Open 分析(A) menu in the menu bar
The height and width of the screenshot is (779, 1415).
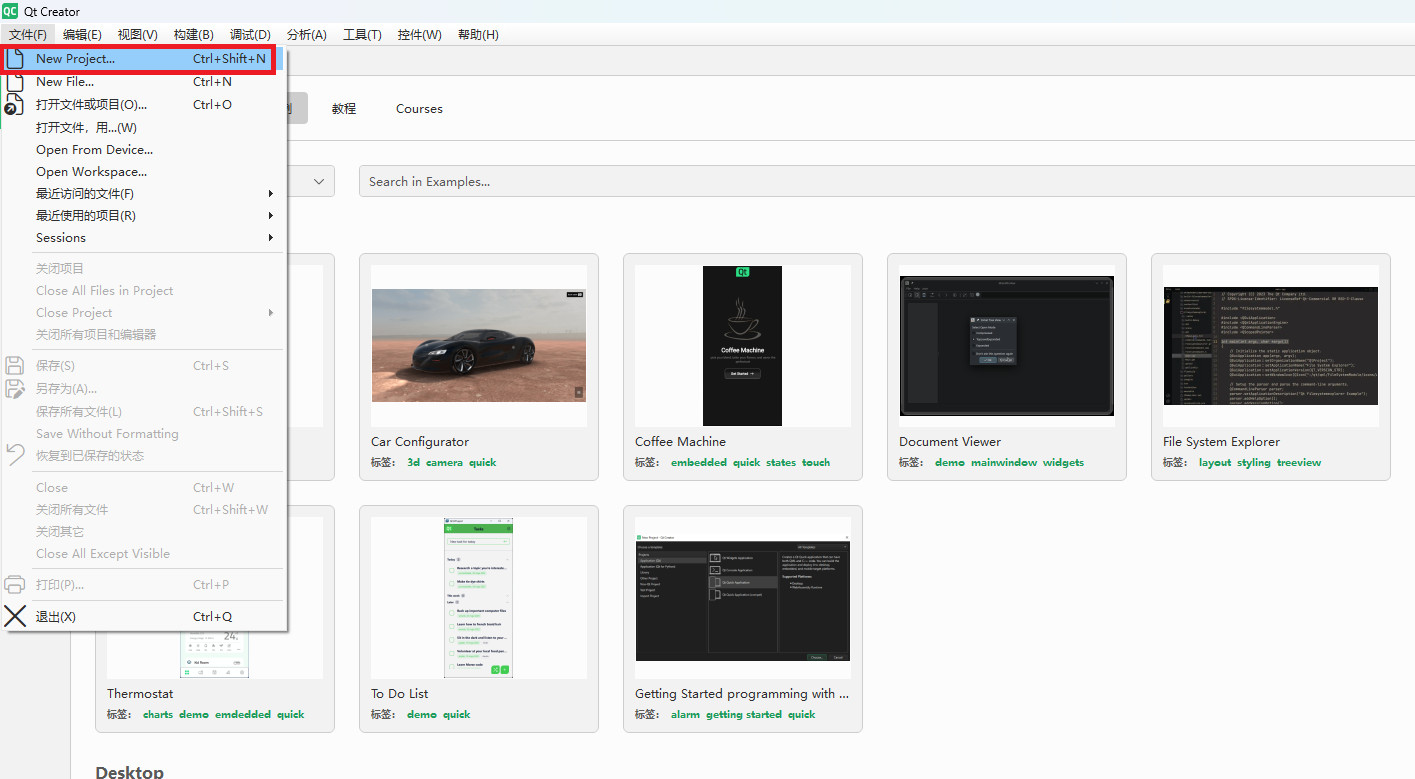306,35
